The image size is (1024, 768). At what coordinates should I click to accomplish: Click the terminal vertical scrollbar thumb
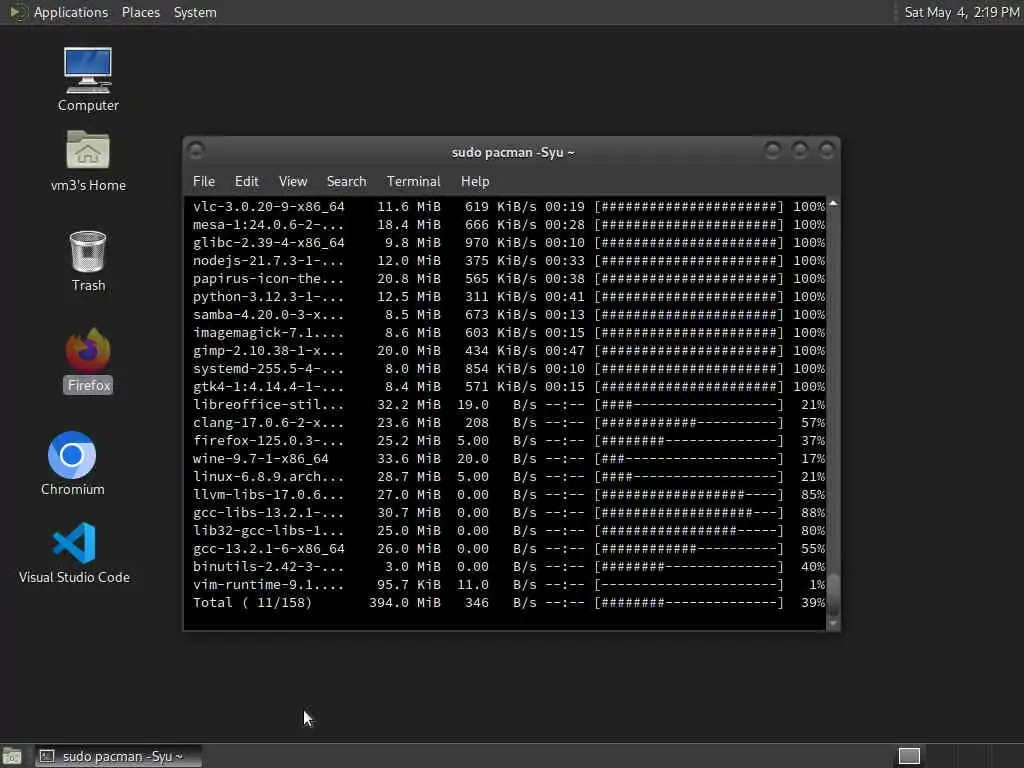coord(833,595)
